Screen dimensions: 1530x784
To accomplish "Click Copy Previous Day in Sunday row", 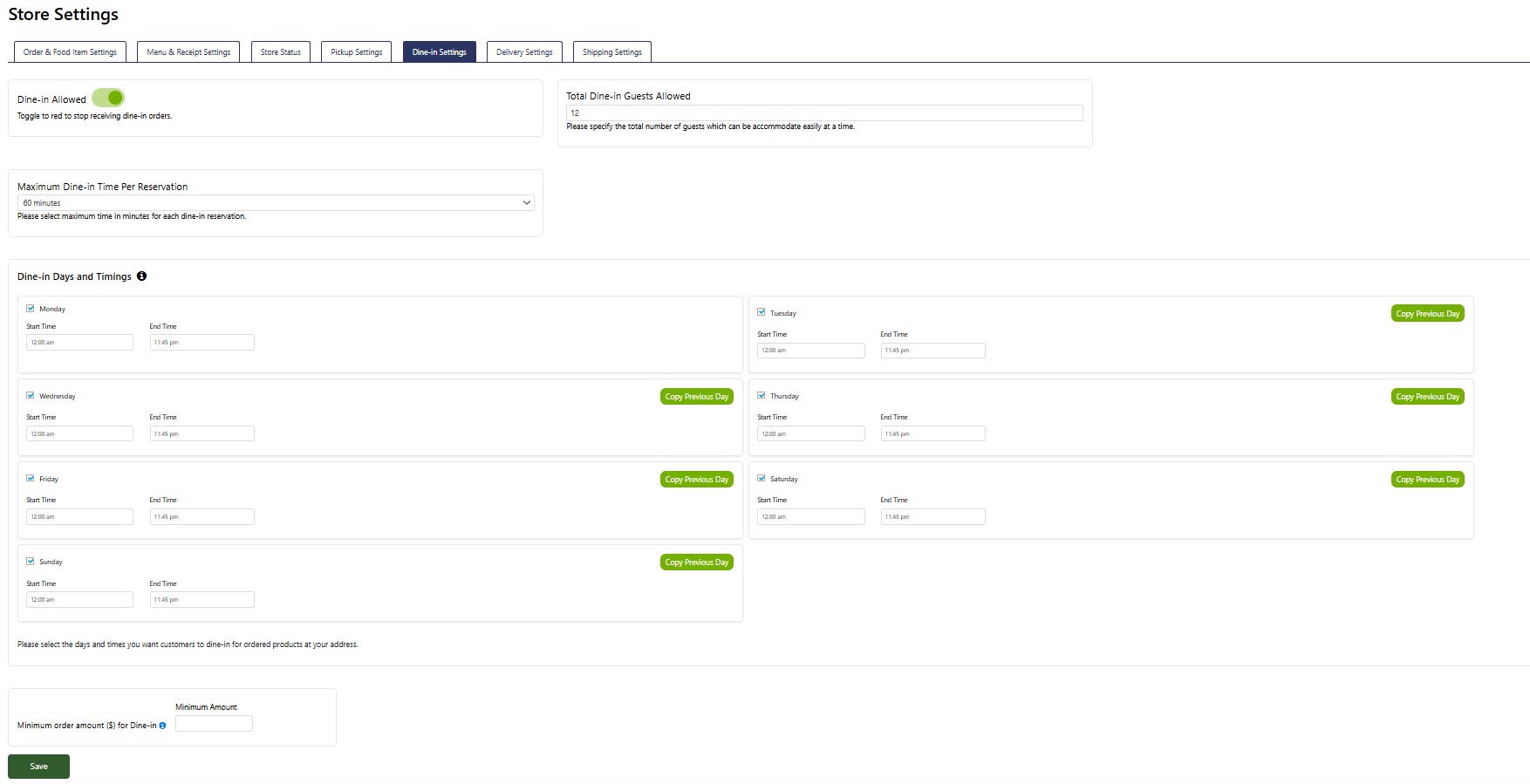I will pyautogui.click(x=696, y=562).
